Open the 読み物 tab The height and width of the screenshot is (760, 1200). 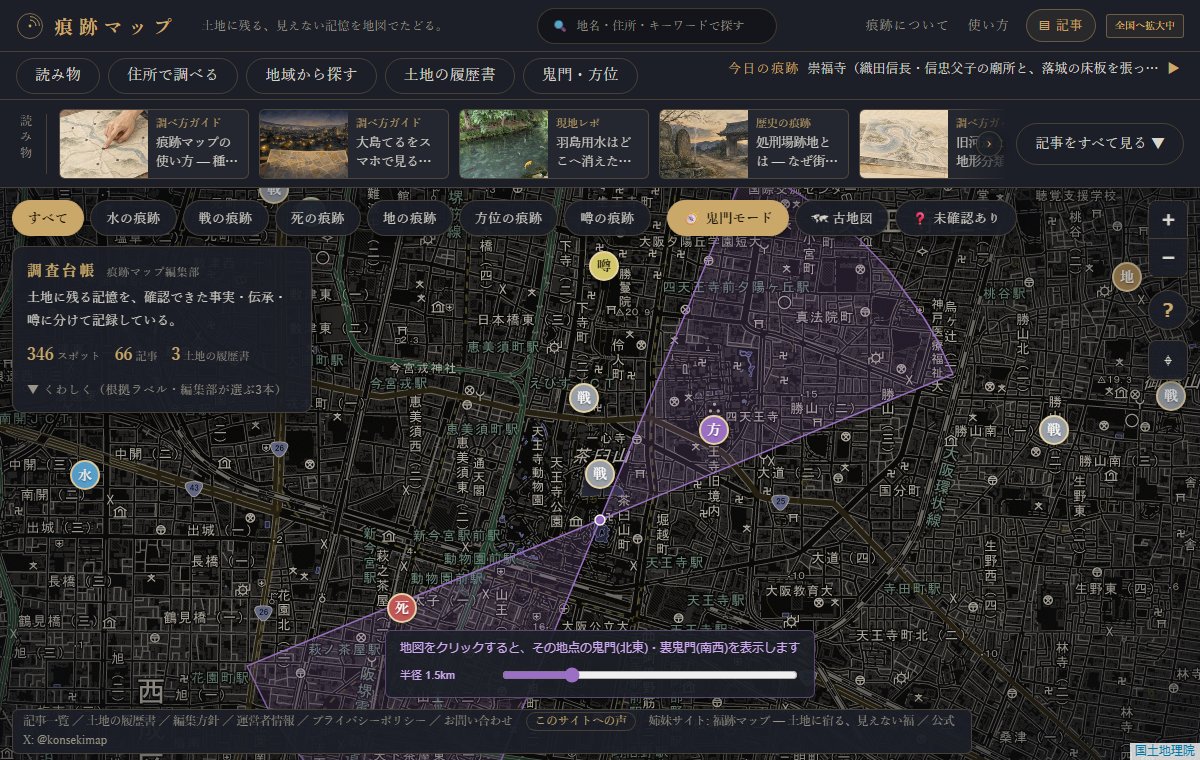56,74
